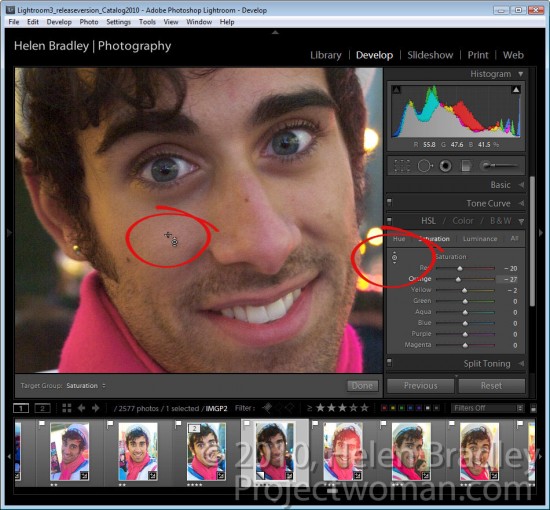The height and width of the screenshot is (510, 550).
Task: Toggle the Split Toning panel switch
Action: [389, 362]
